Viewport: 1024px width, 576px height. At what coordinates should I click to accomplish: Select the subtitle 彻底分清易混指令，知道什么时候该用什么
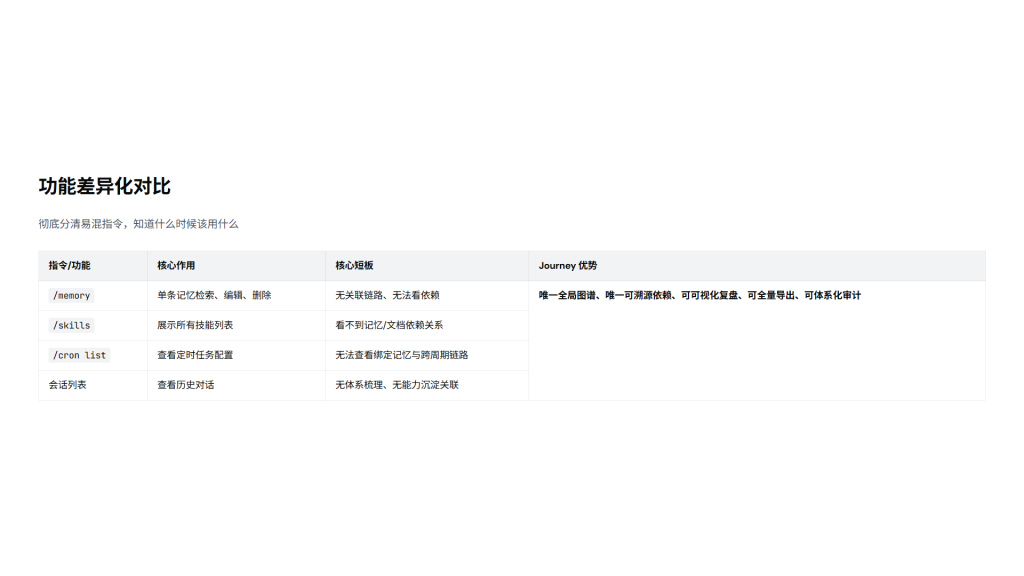tap(138, 224)
